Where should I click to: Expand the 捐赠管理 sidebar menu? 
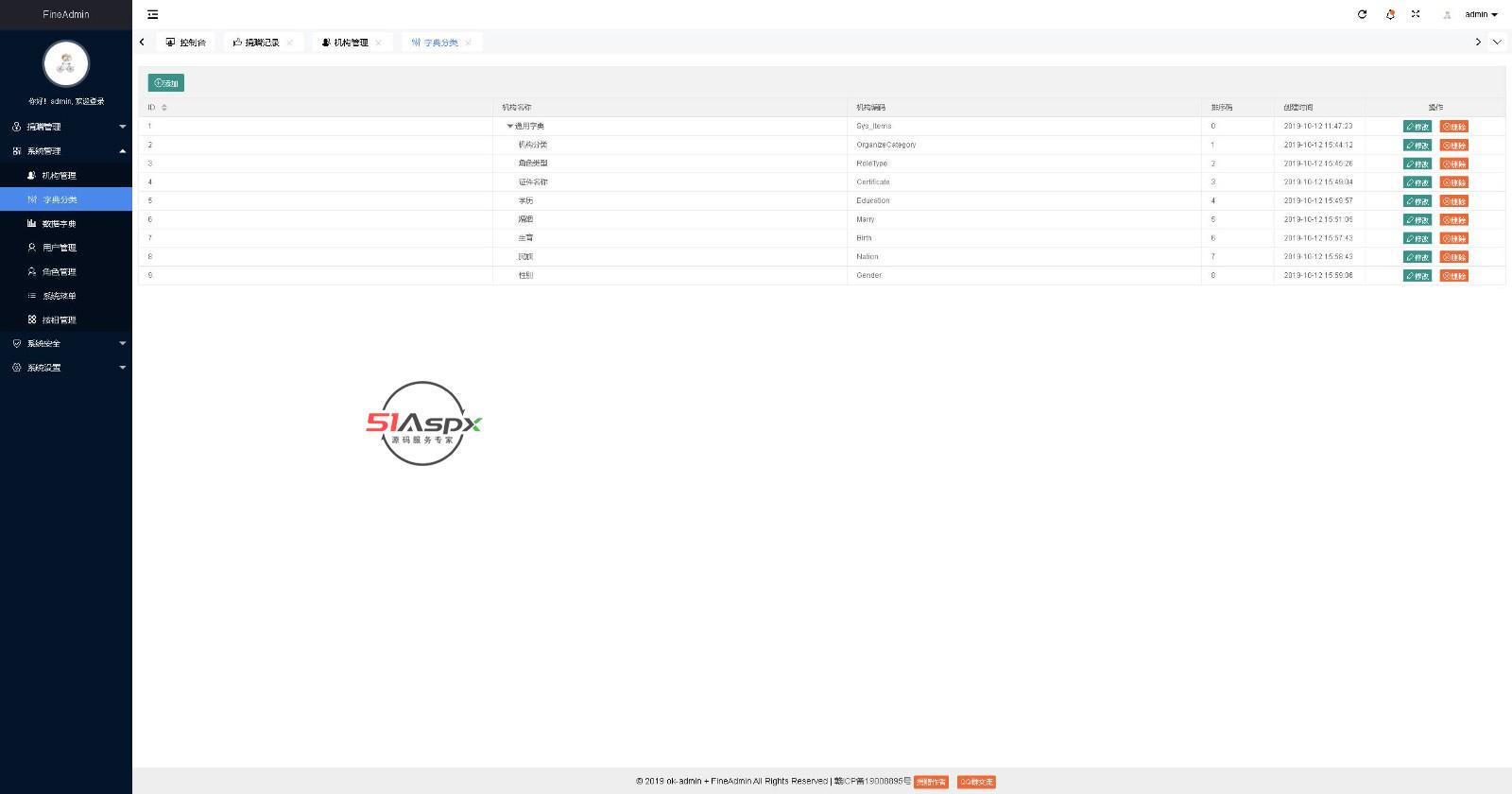(x=66, y=127)
